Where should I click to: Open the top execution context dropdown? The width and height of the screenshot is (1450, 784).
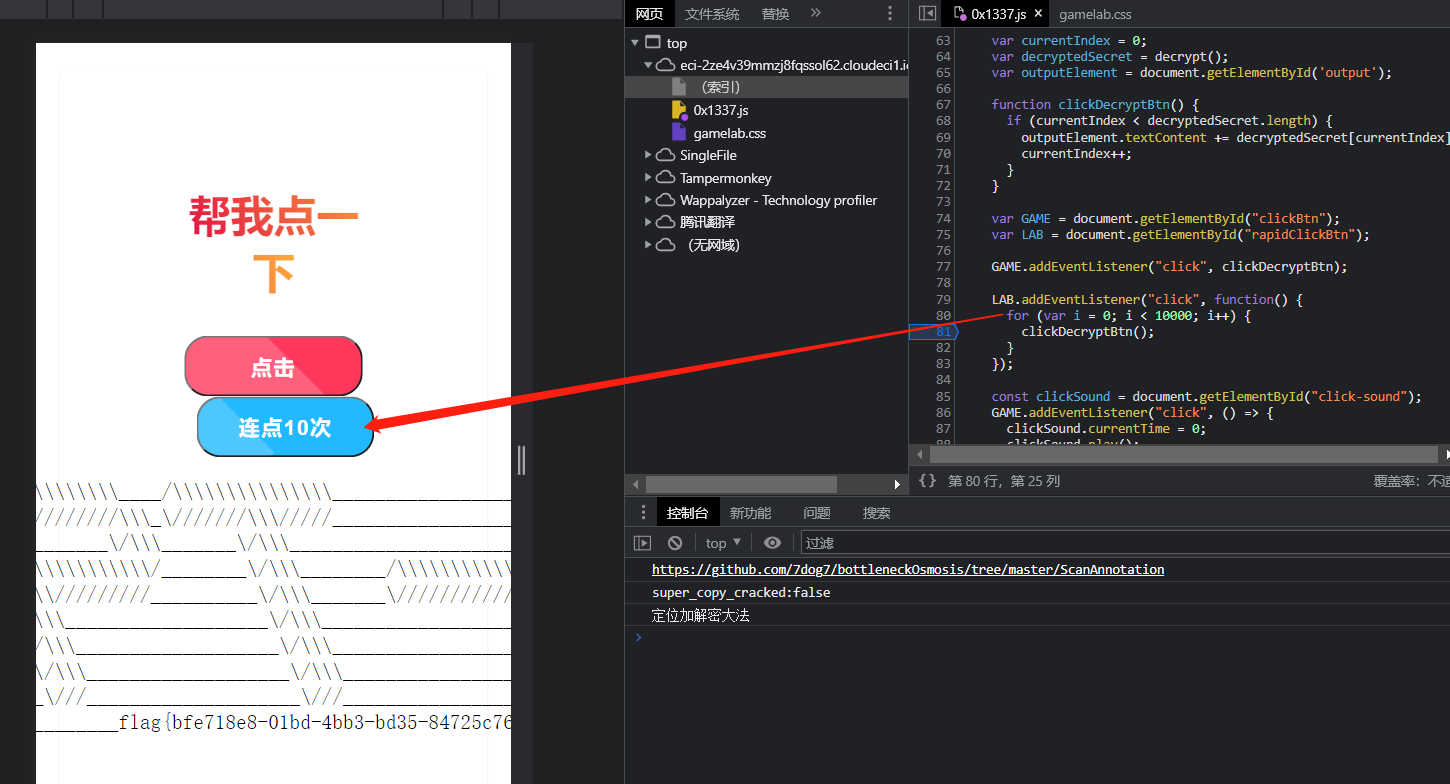pyautogui.click(x=723, y=543)
